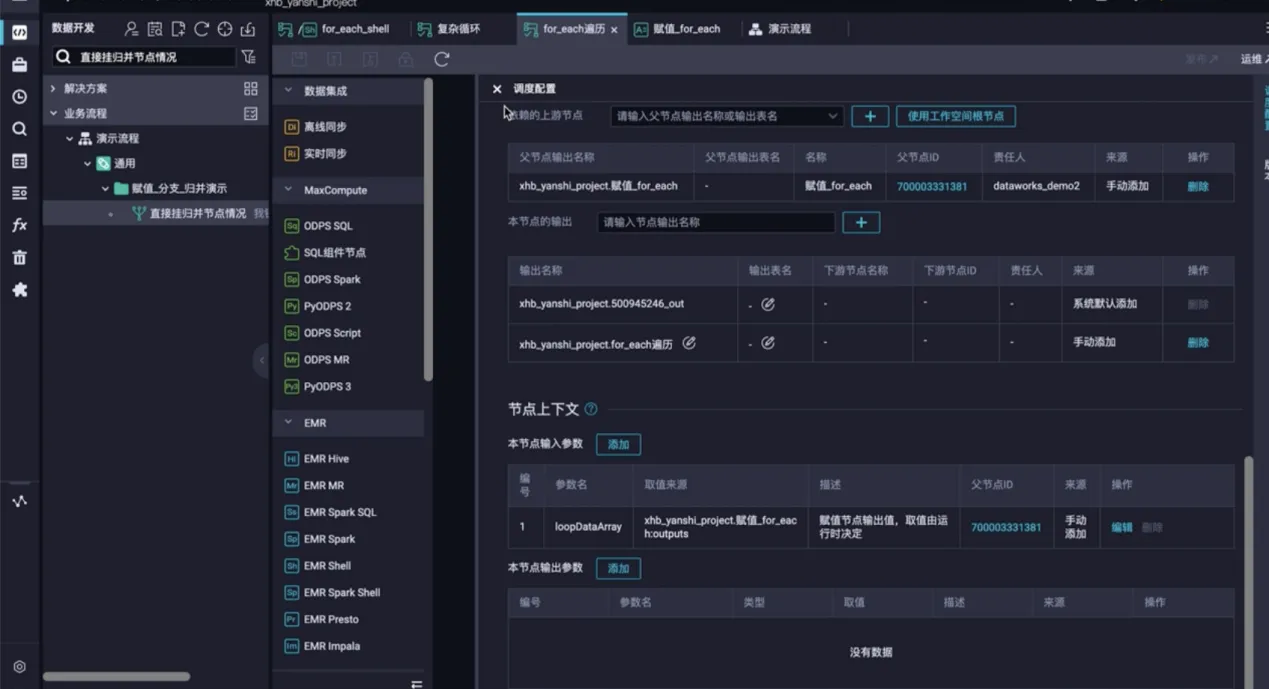Click the import icon in 数据开发 header
Screen dimensions: 1269x689
(x=247, y=29)
